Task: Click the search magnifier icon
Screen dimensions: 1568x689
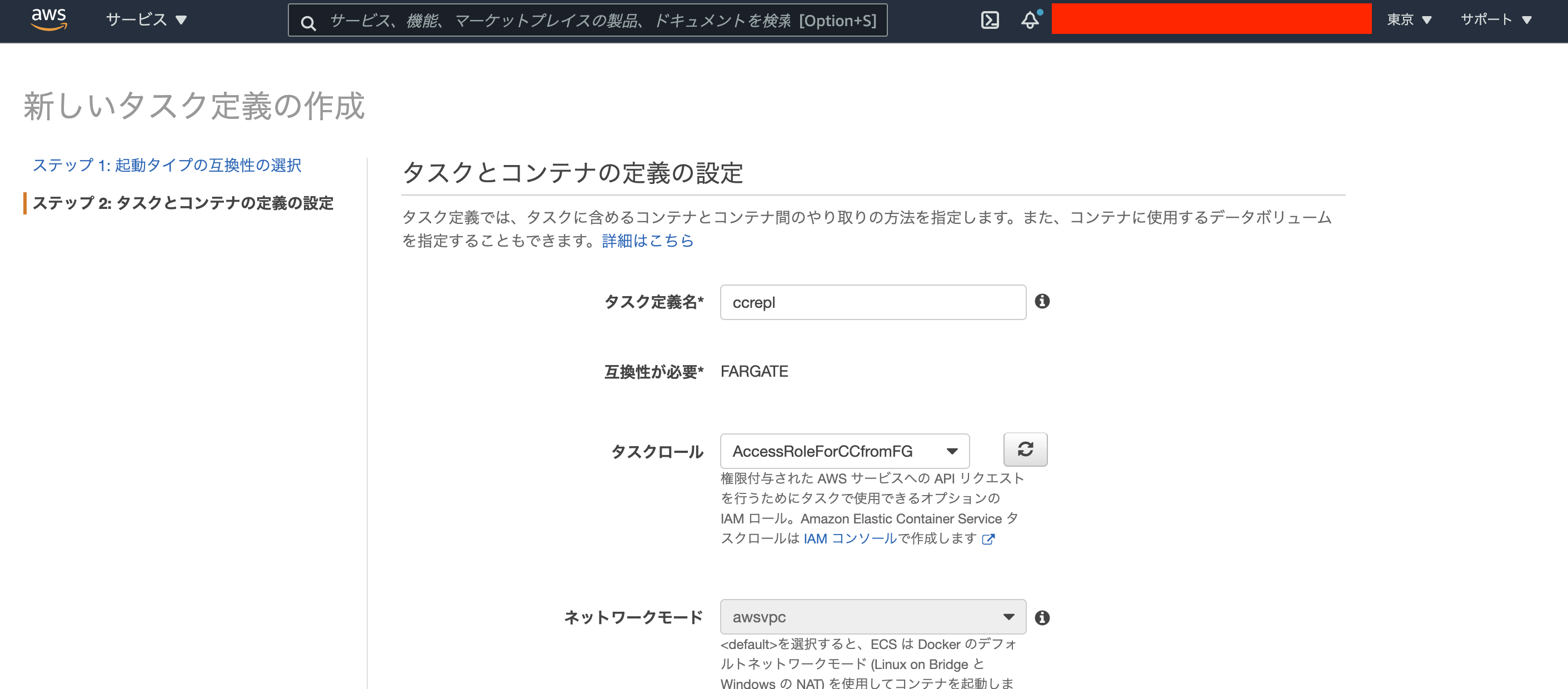Action: pyautogui.click(x=308, y=23)
